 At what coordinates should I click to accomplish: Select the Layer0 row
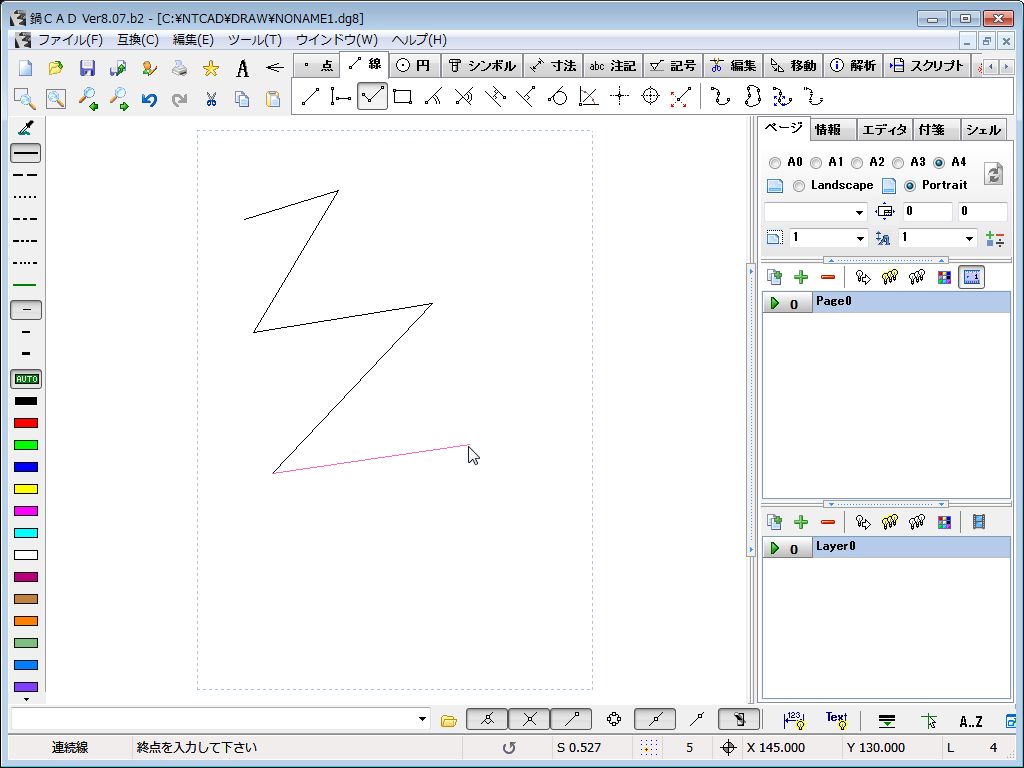(x=886, y=547)
